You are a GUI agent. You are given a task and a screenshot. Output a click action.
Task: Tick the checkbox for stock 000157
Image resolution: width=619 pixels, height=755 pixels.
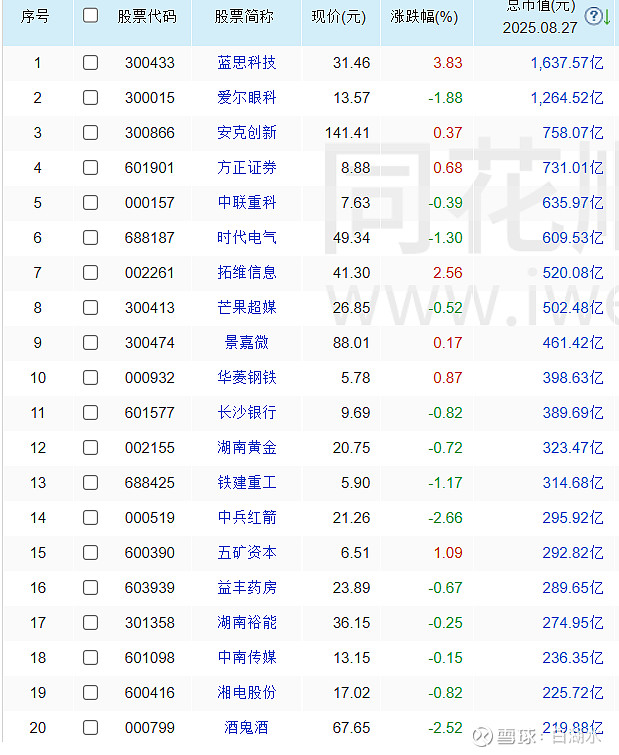coord(90,203)
